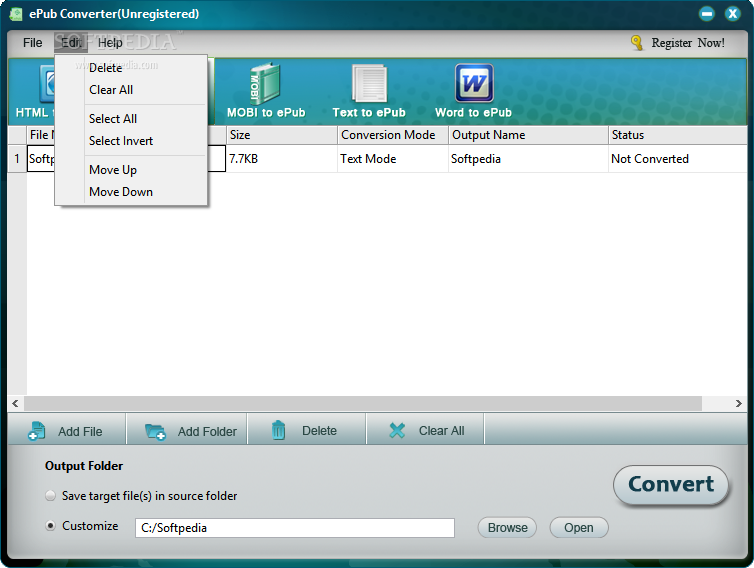Click the key icon beside Register Now
The image size is (754, 568).
pos(637,43)
